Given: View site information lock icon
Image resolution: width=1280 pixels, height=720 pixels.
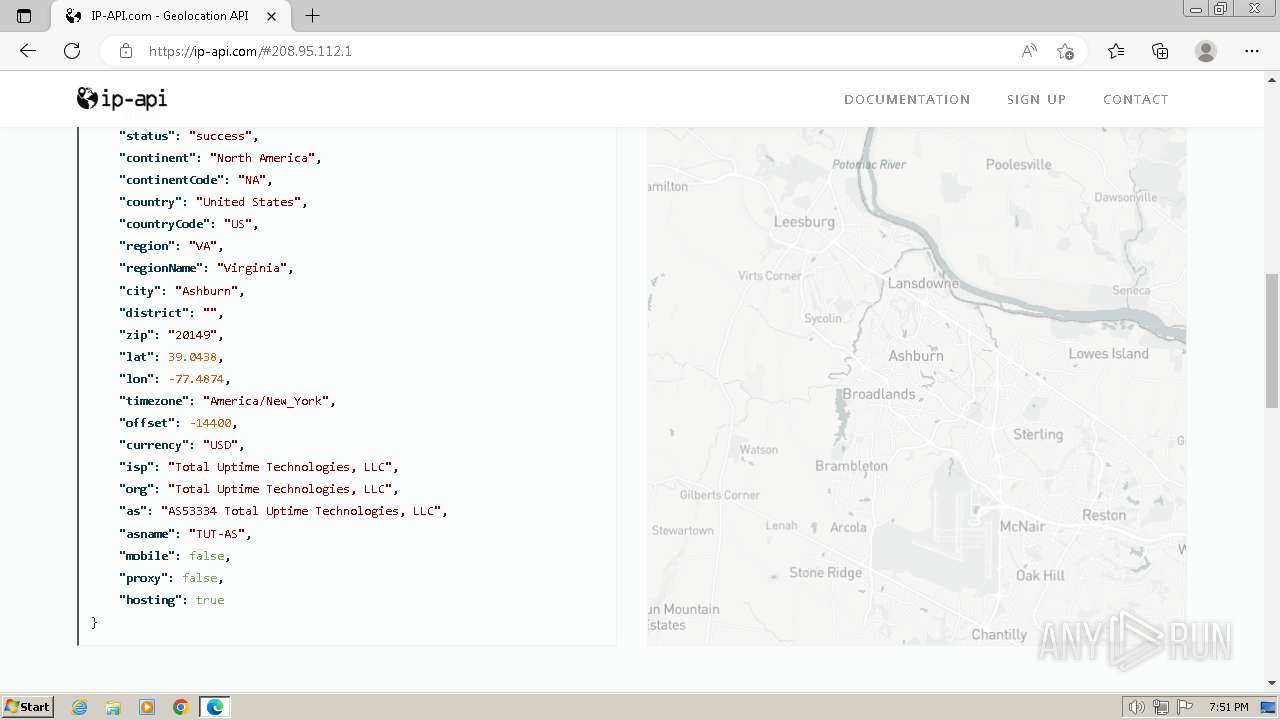Looking at the screenshot, I should [125, 51].
